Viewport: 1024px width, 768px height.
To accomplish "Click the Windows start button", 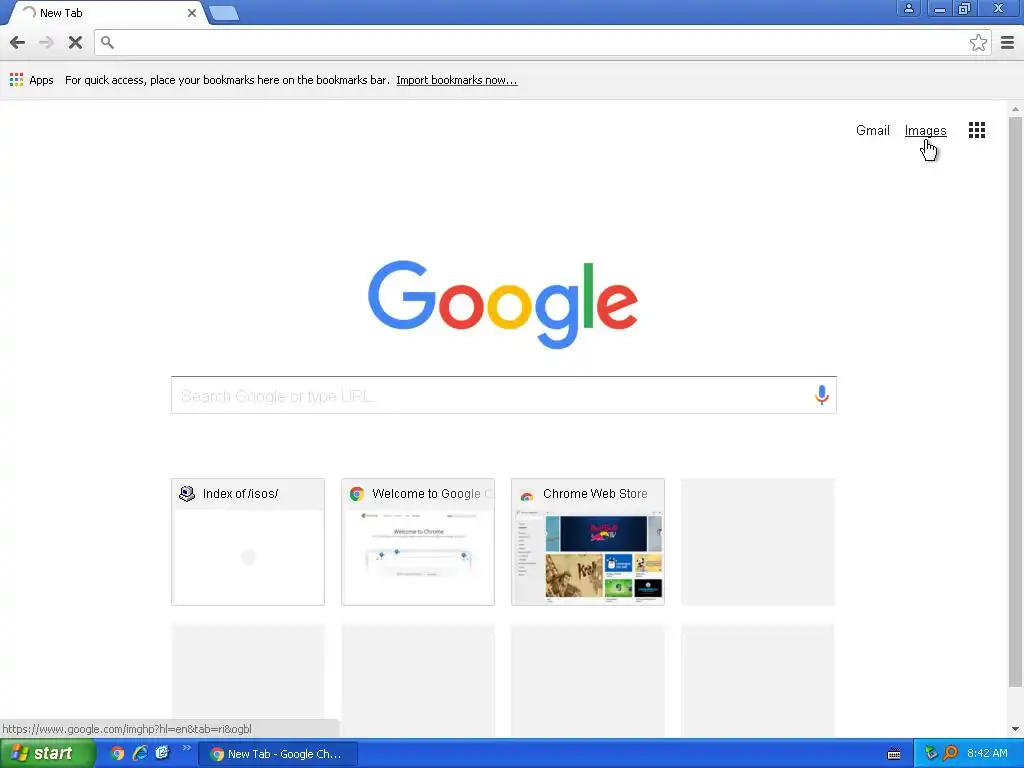I will coord(47,753).
